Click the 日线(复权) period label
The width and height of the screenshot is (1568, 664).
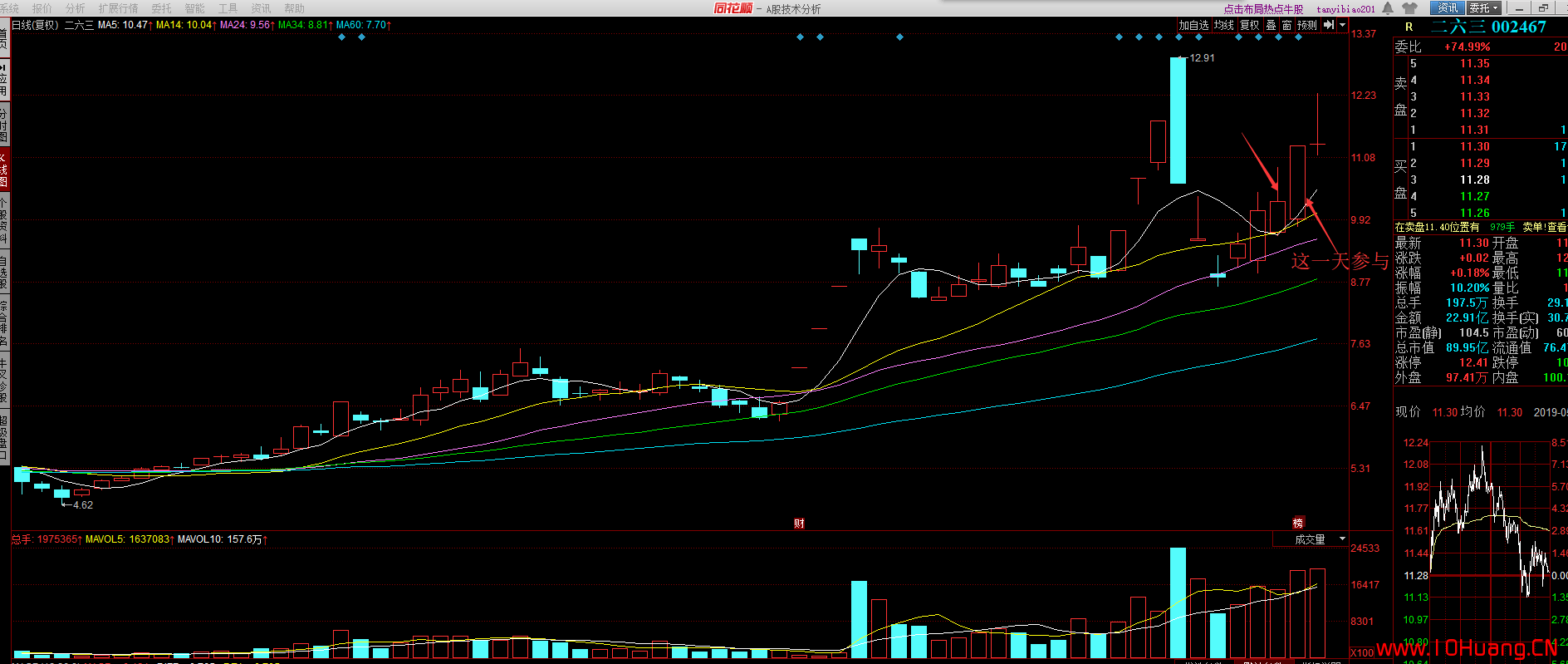35,25
